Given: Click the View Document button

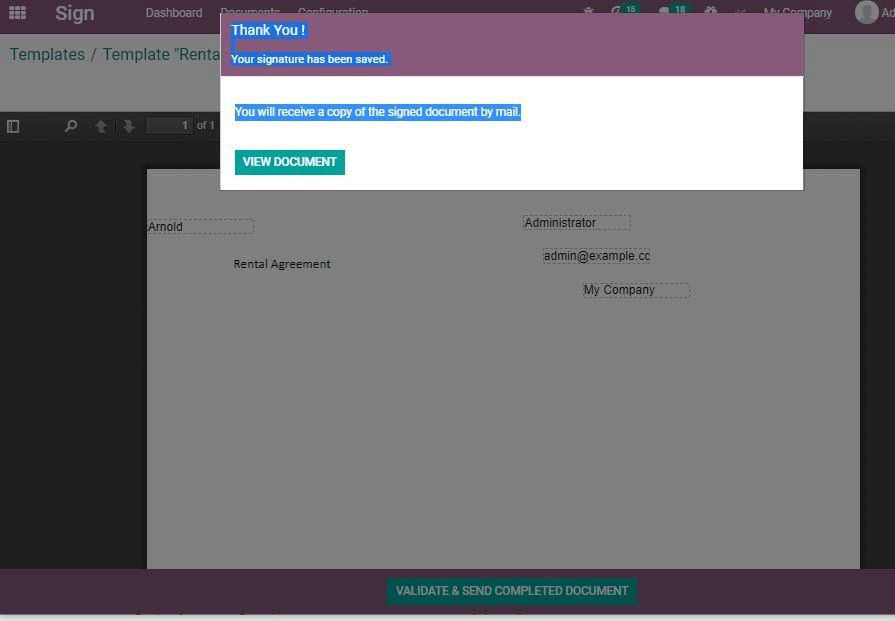Looking at the screenshot, I should [x=289, y=162].
